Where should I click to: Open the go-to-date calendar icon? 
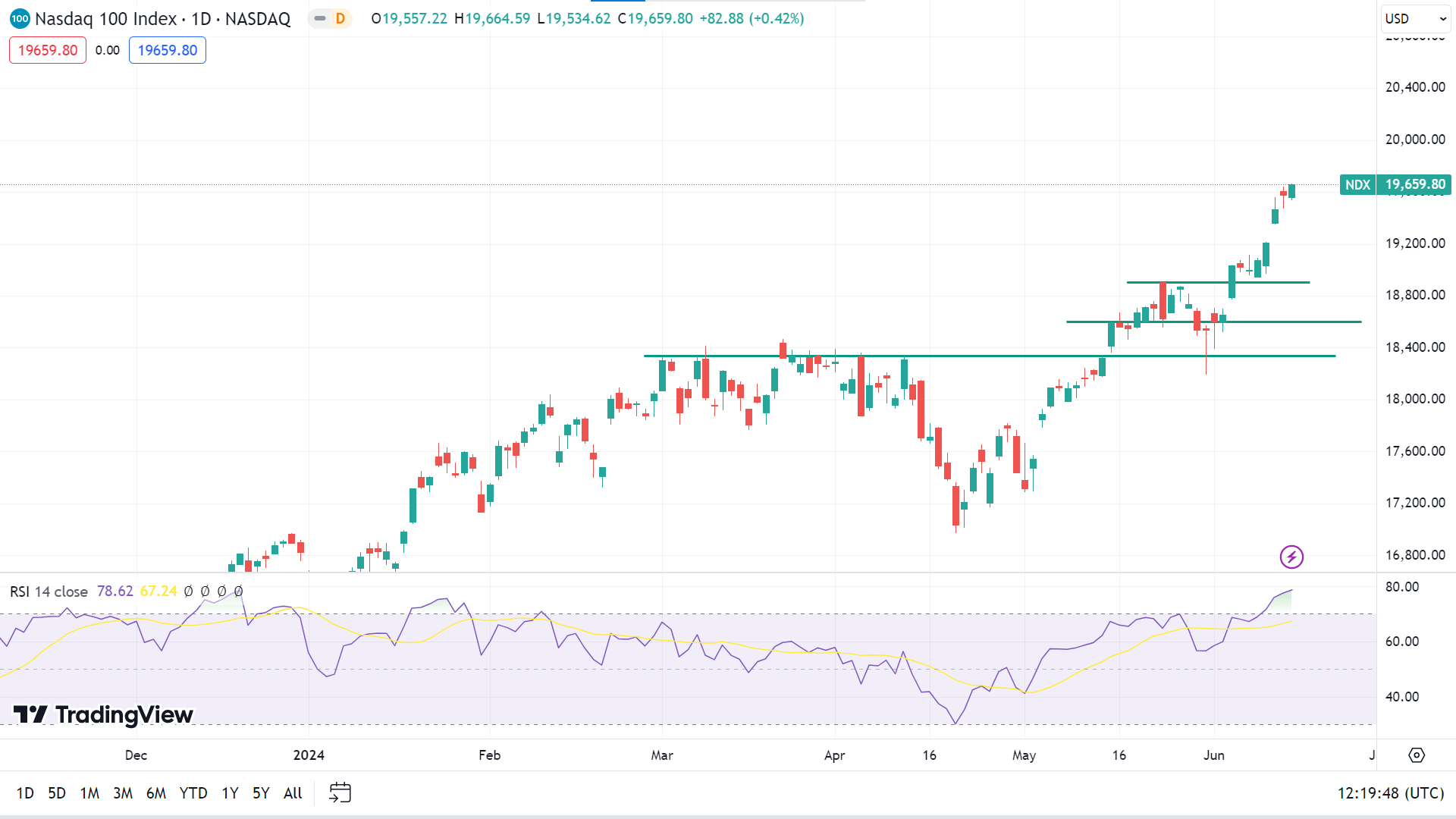click(x=340, y=793)
